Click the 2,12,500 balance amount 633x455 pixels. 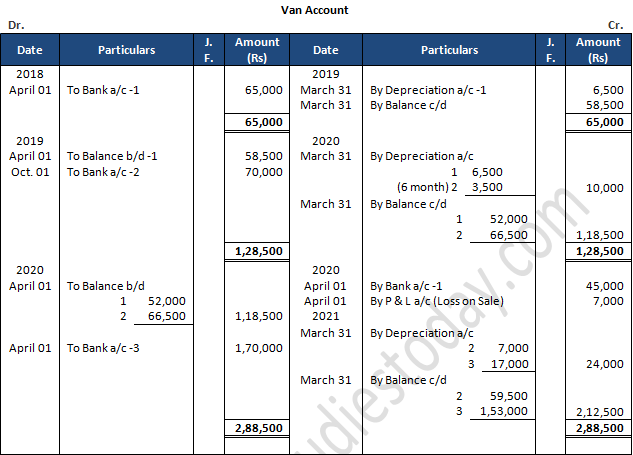[x=600, y=412]
